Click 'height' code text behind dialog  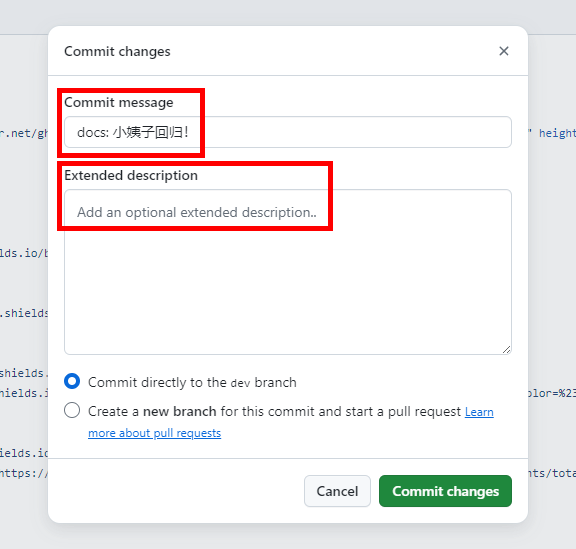[557, 133]
